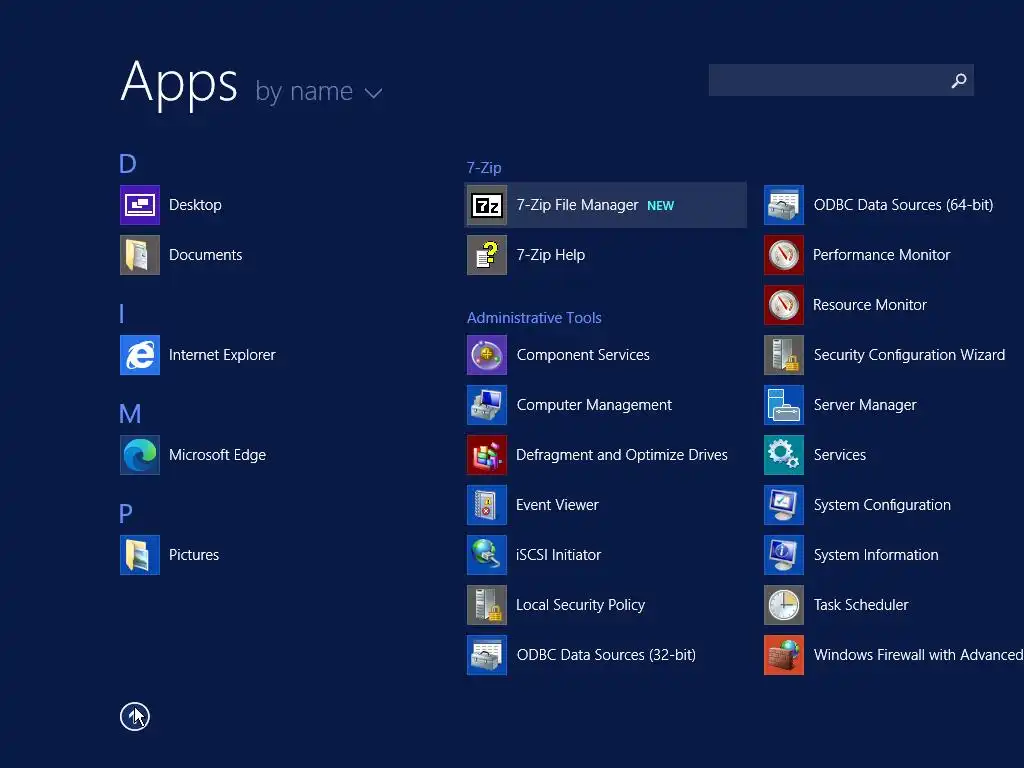Screen dimensions: 1024x768
Task: Open the Services gears icon
Action: tap(784, 455)
